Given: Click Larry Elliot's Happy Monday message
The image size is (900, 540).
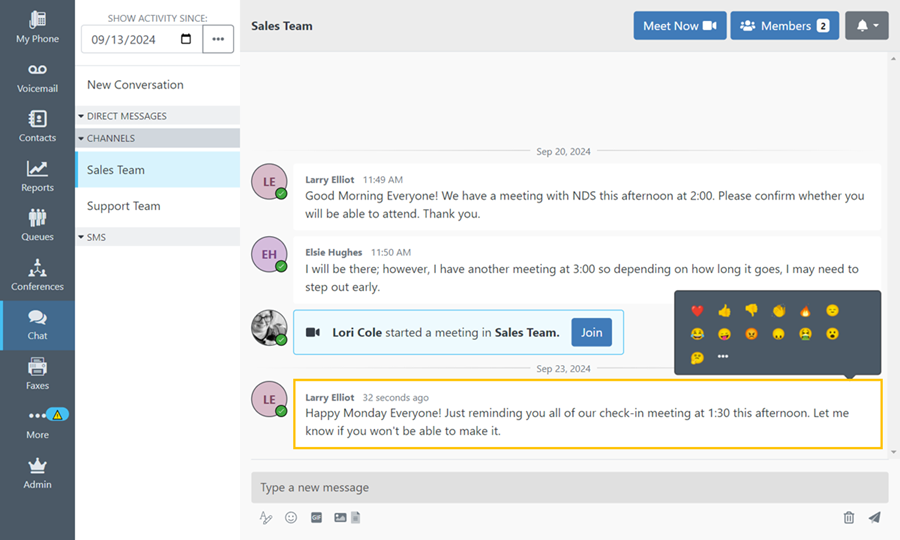Looking at the screenshot, I should click(588, 414).
